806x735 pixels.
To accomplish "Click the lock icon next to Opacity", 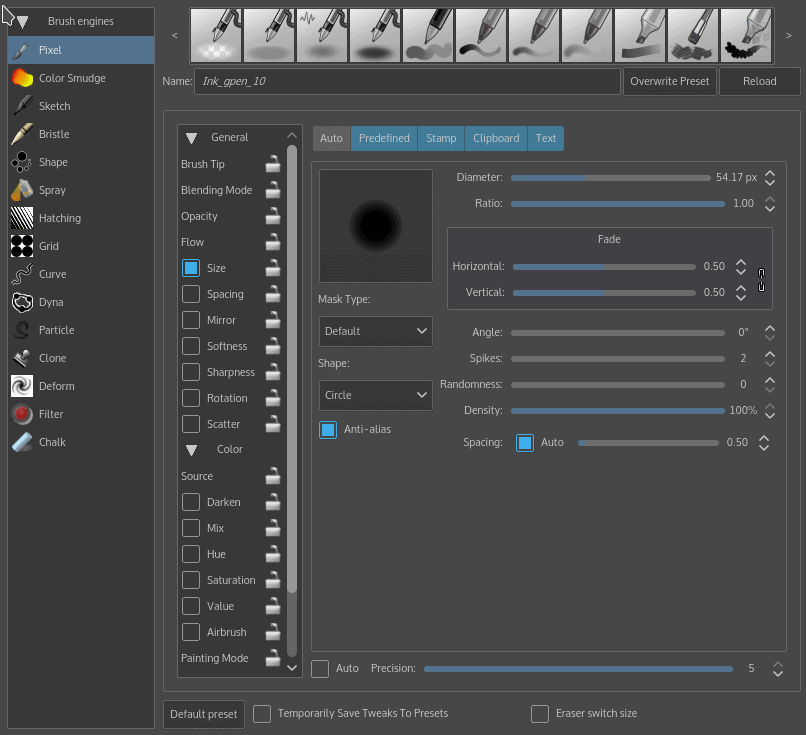I will (273, 216).
